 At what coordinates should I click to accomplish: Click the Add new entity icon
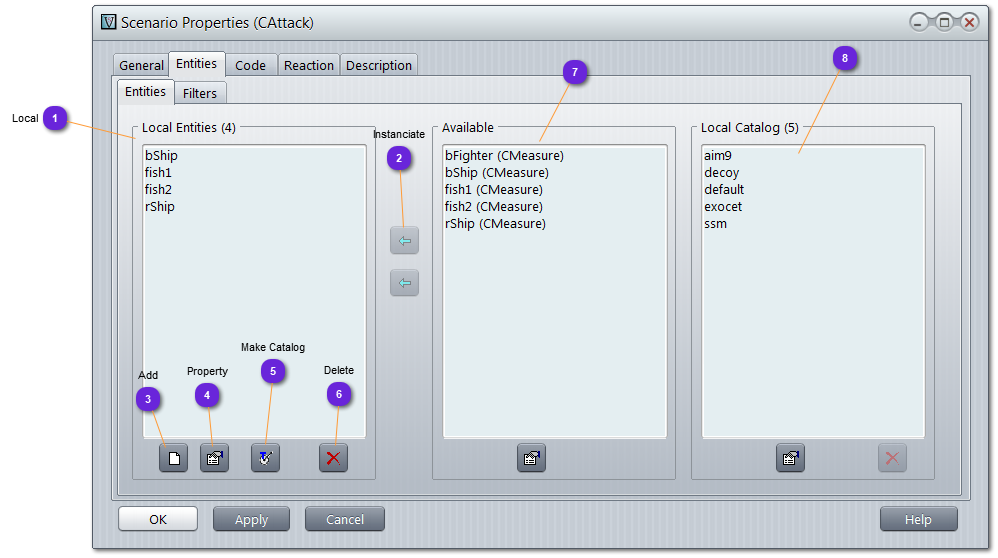[x=173, y=459]
